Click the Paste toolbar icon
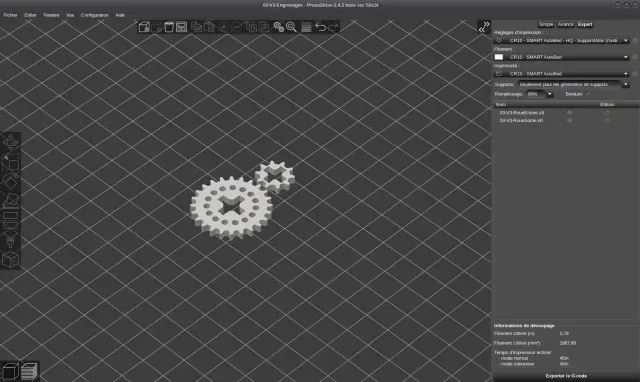 point(209,27)
